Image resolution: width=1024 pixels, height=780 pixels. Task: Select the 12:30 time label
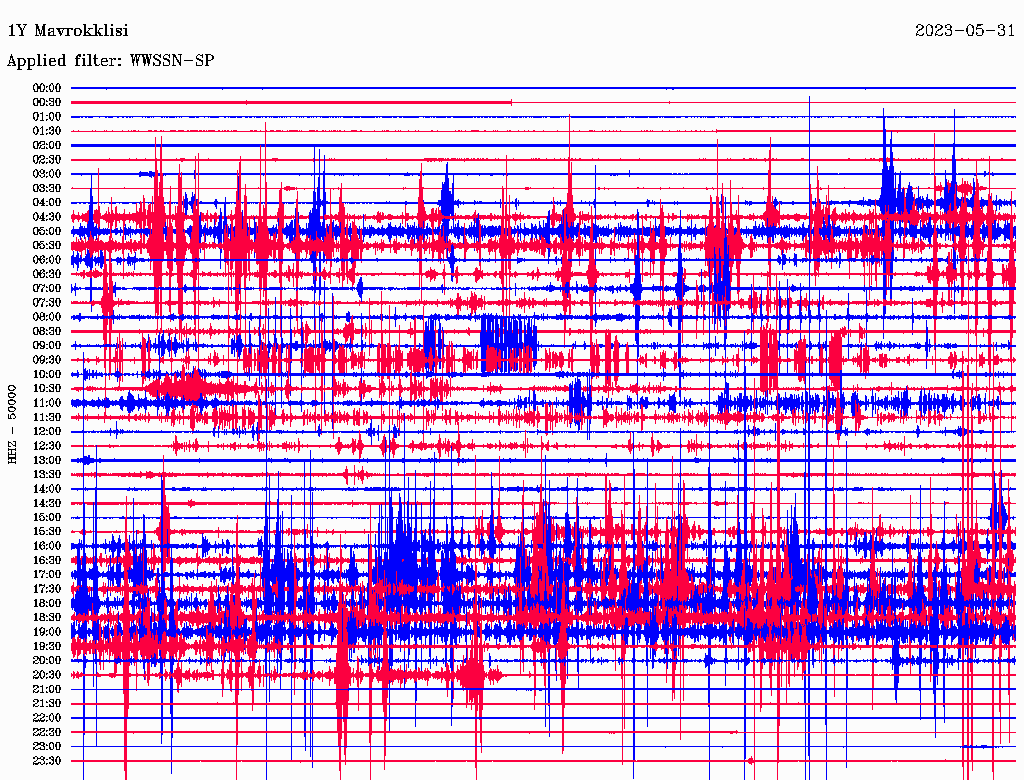coord(46,446)
